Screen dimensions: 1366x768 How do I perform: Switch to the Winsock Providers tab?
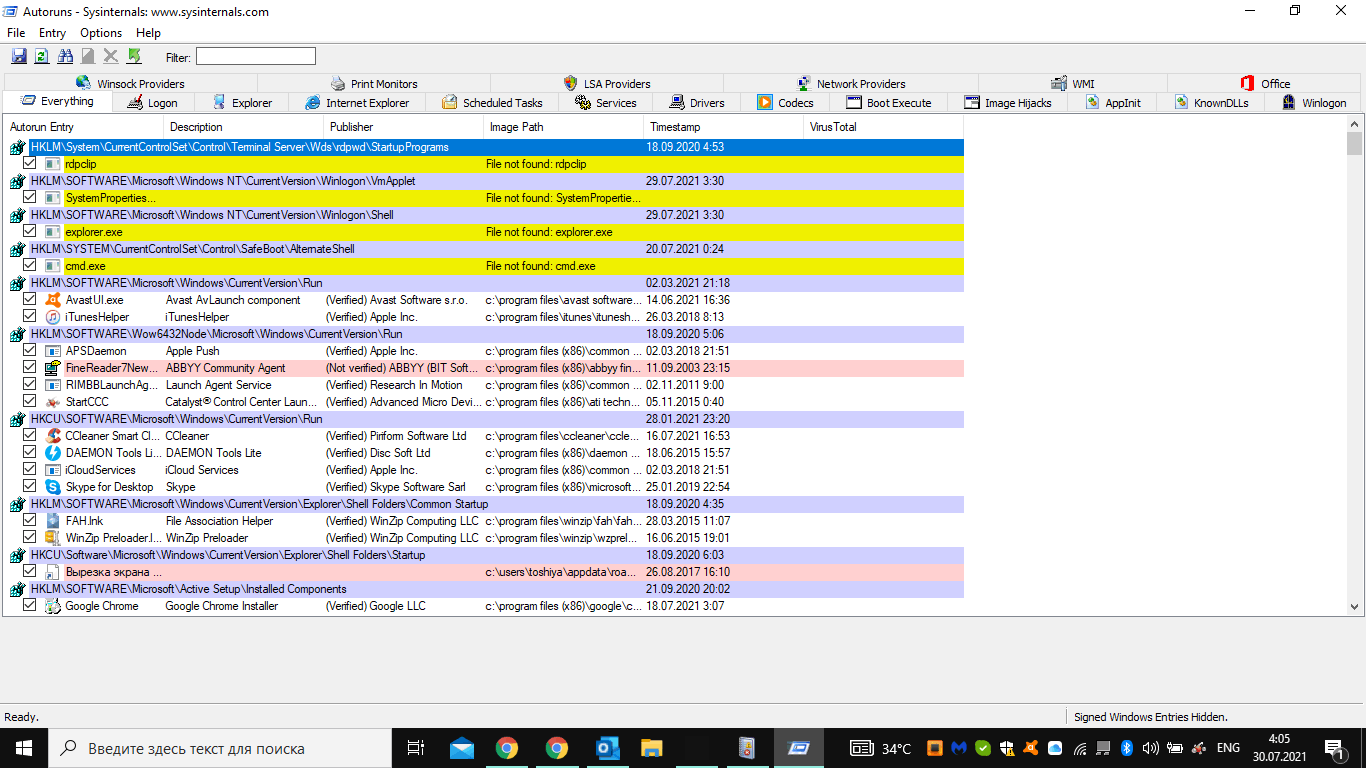pos(130,83)
